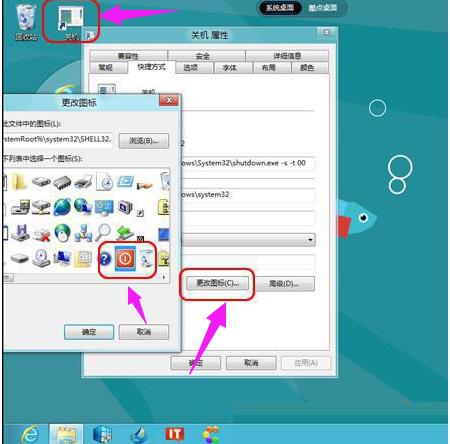Click 取消 in 关机 属性 window
The width and height of the screenshot is (450, 444).
click(251, 363)
